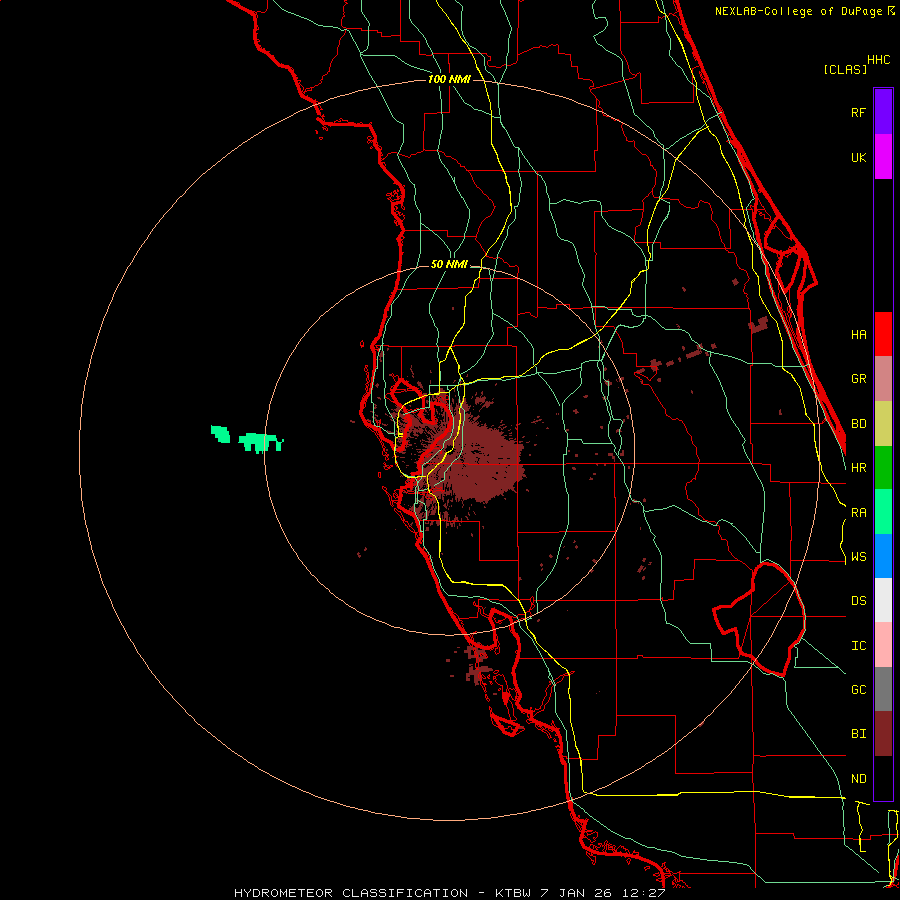Click the DS legend label

point(858,601)
